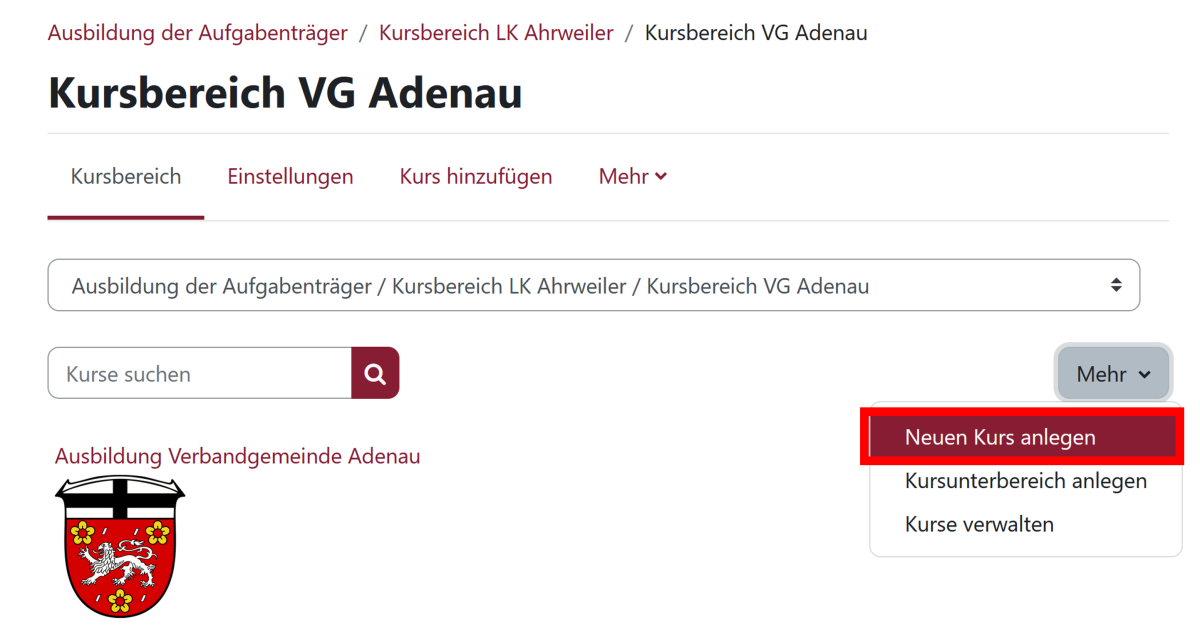Choose Neuen Kurs anlegen from menu
Image resolution: width=1200 pixels, height=642 pixels.
(1000, 437)
